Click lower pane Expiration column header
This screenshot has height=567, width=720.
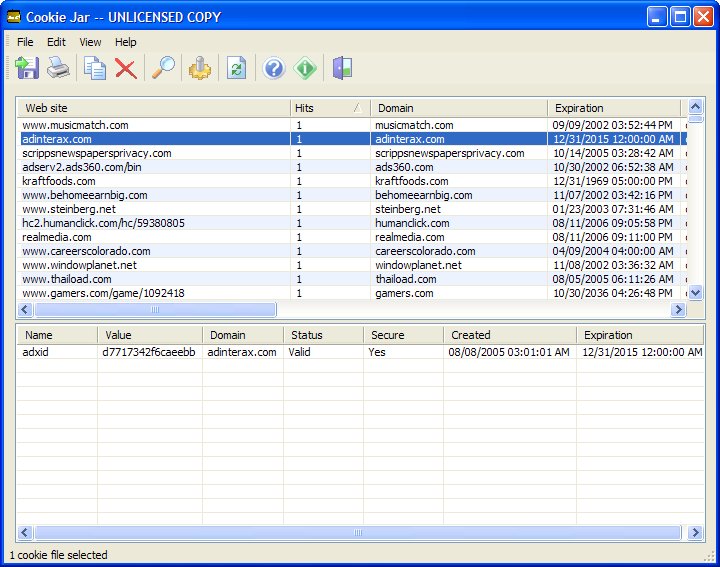640,335
